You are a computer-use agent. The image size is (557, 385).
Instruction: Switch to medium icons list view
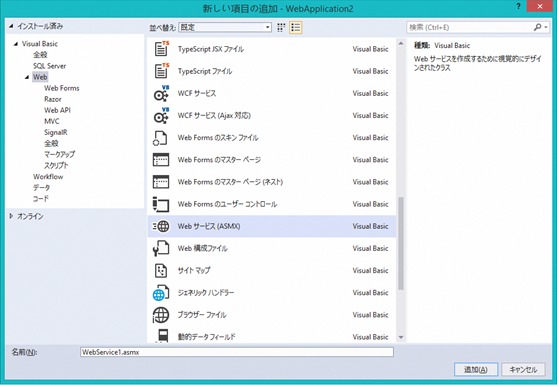point(296,27)
